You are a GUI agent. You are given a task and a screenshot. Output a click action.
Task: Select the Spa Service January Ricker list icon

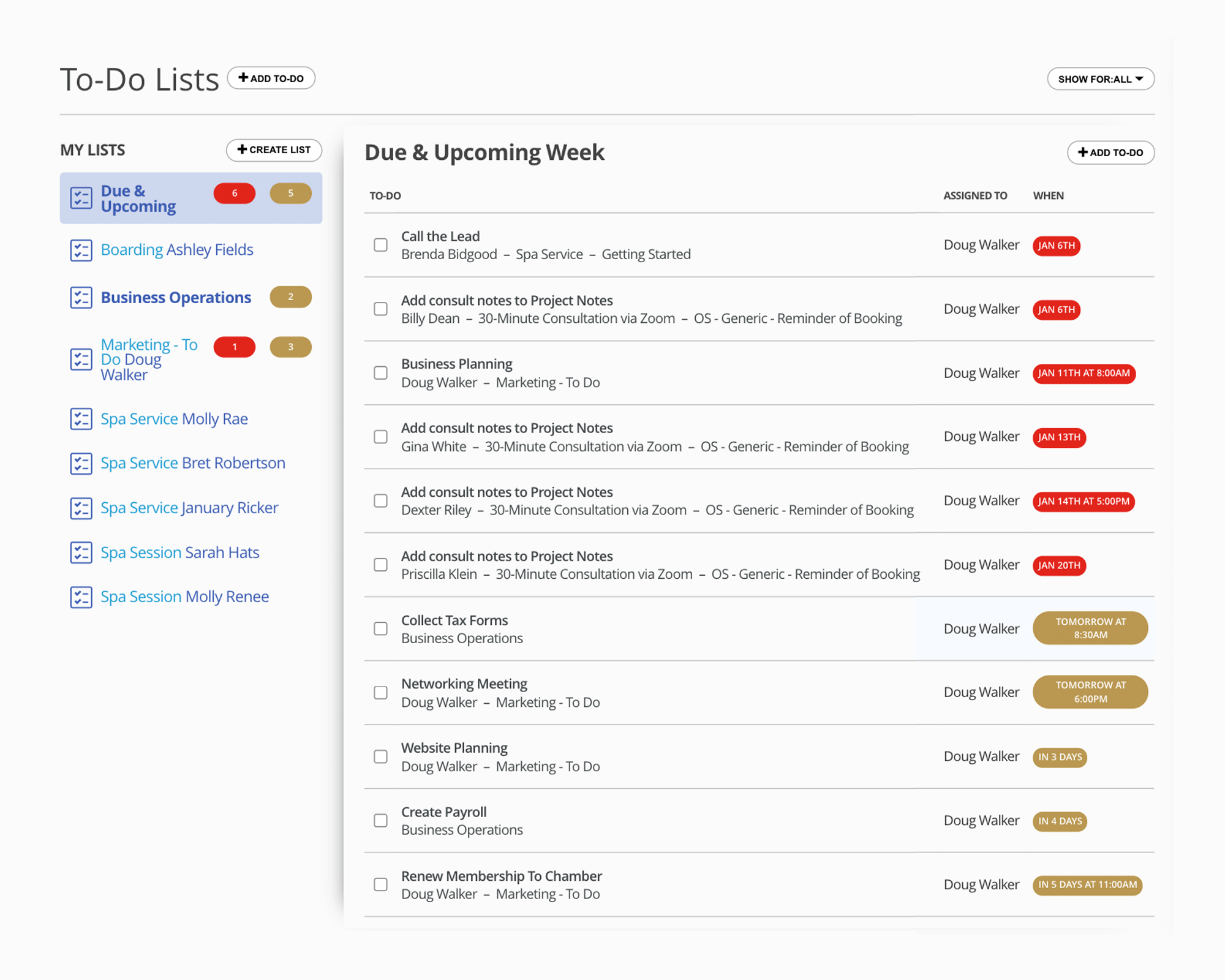[x=80, y=508]
